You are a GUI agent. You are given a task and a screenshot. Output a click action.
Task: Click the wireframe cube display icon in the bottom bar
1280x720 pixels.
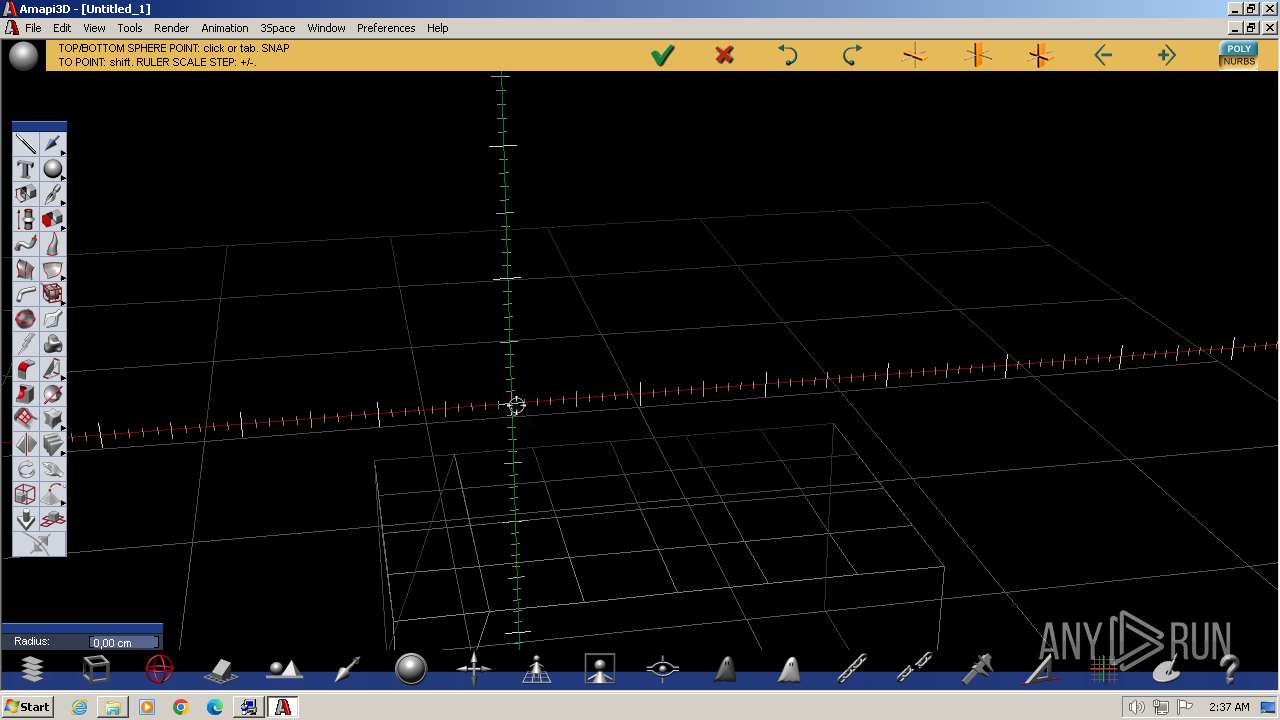pos(96,669)
